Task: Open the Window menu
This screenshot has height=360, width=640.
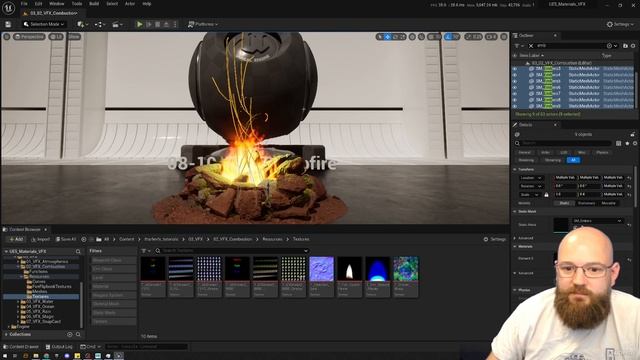Action: pyautogui.click(x=57, y=4)
